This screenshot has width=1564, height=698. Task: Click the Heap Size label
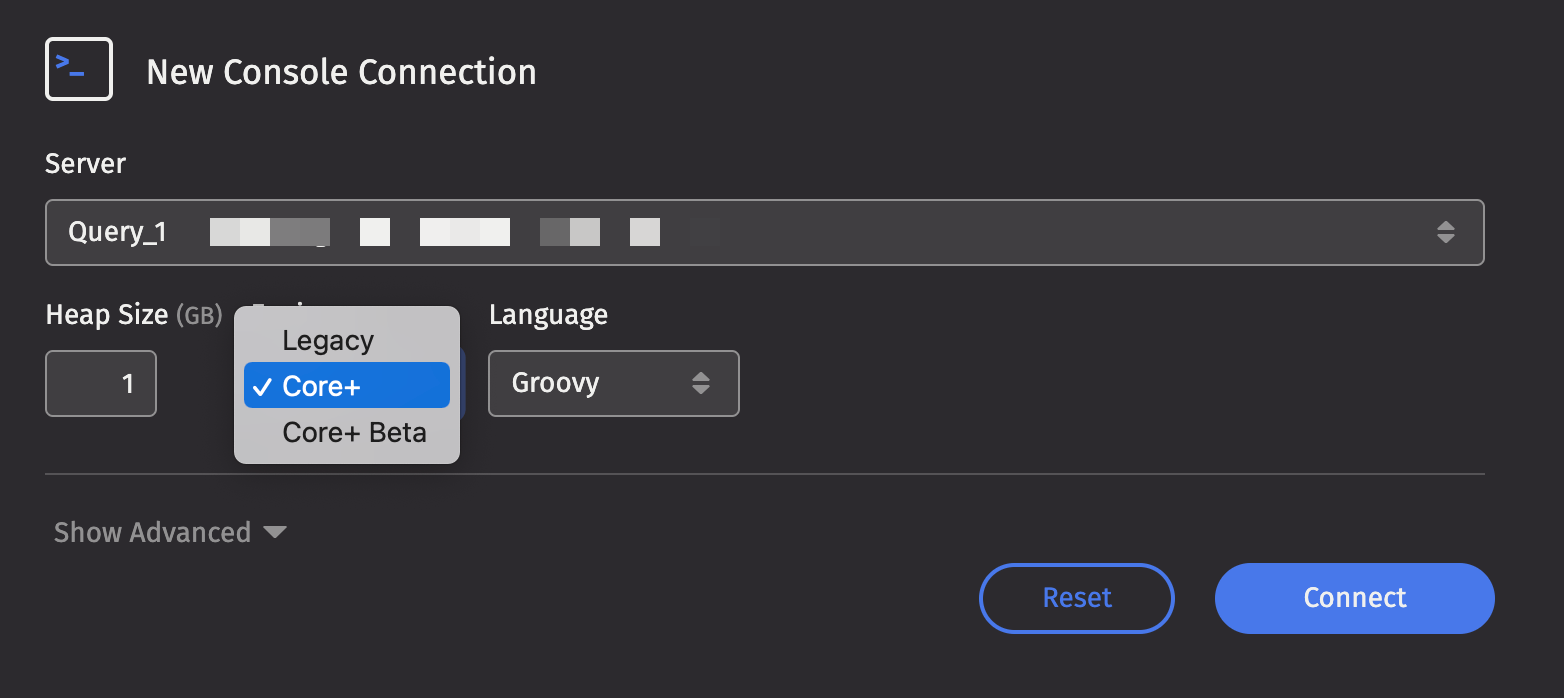click(107, 315)
